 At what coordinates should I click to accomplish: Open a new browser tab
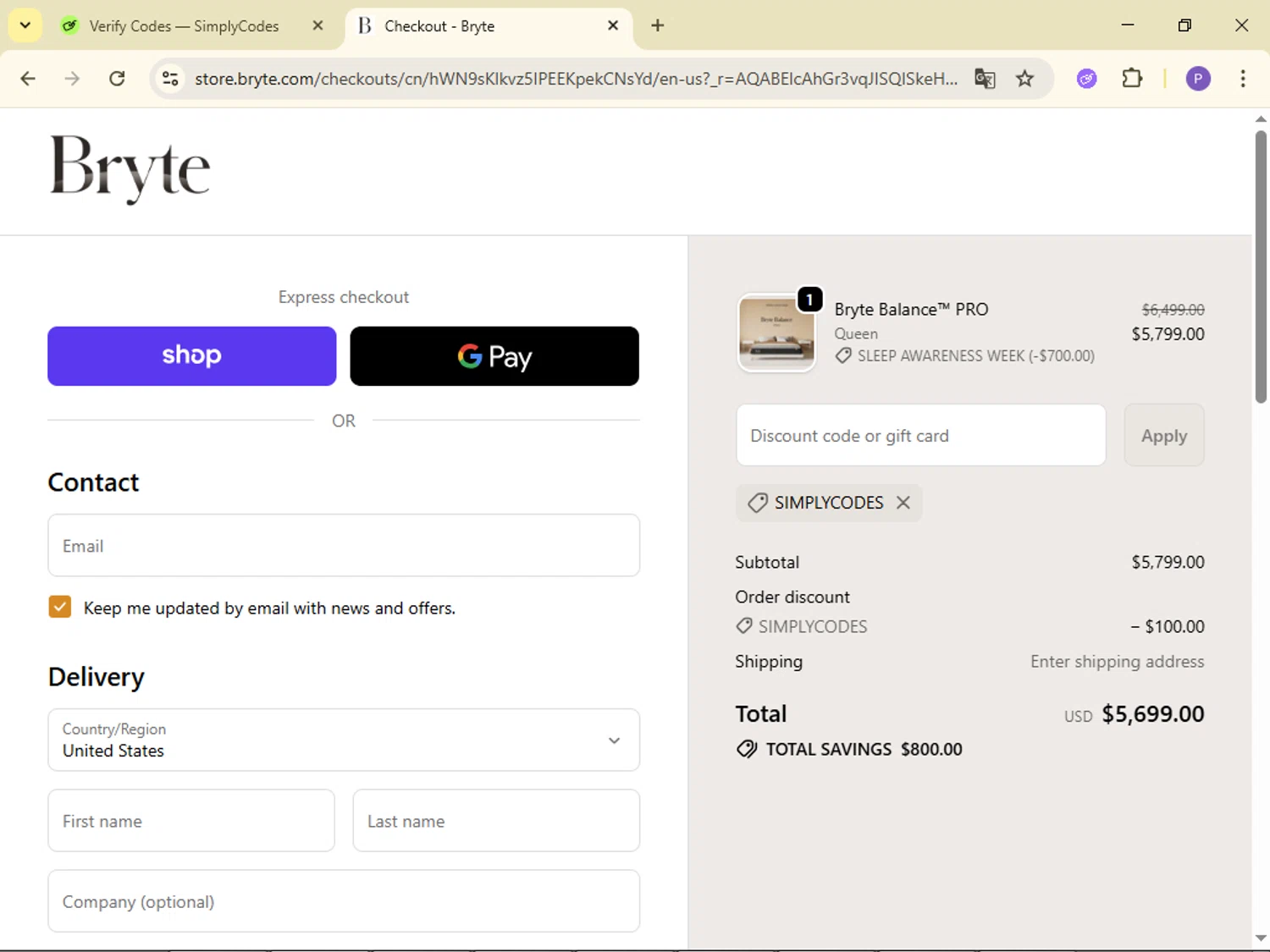[x=657, y=25]
